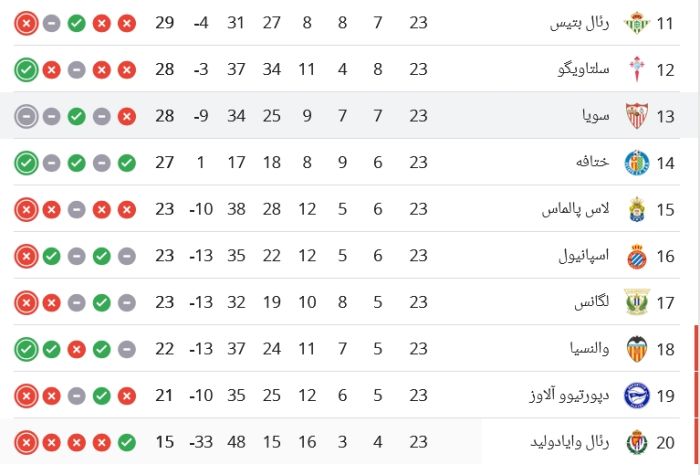
Task: Click the Celta Vigo club crest
Action: (637, 70)
